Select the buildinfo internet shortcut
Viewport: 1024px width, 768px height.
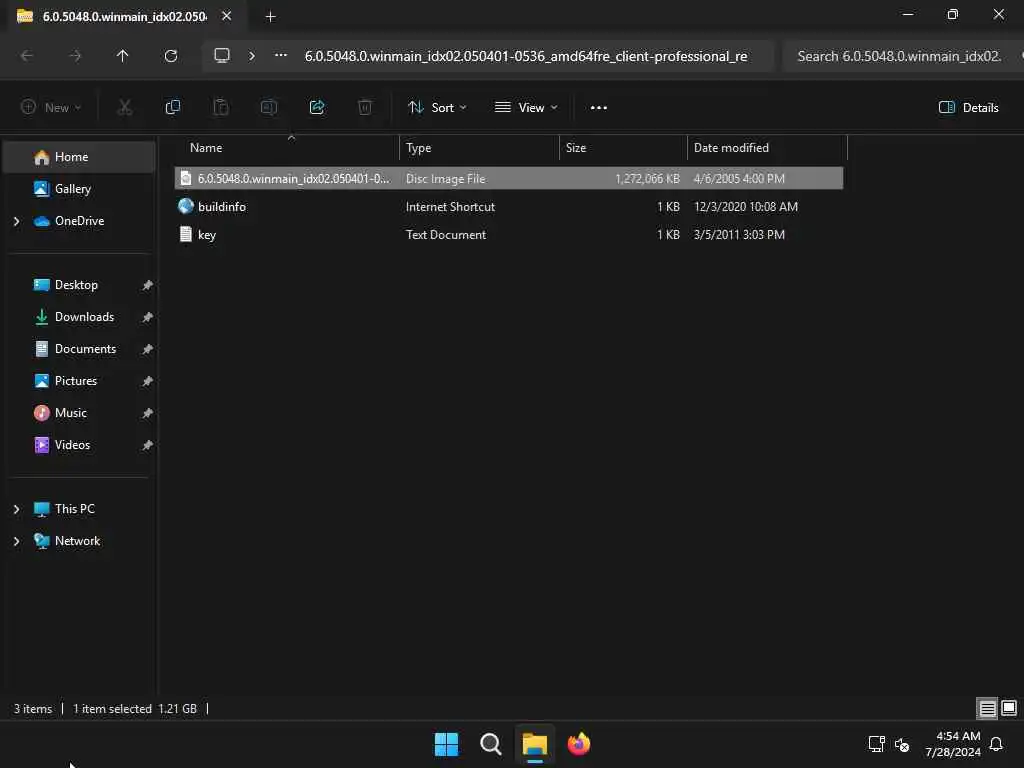(x=509, y=206)
